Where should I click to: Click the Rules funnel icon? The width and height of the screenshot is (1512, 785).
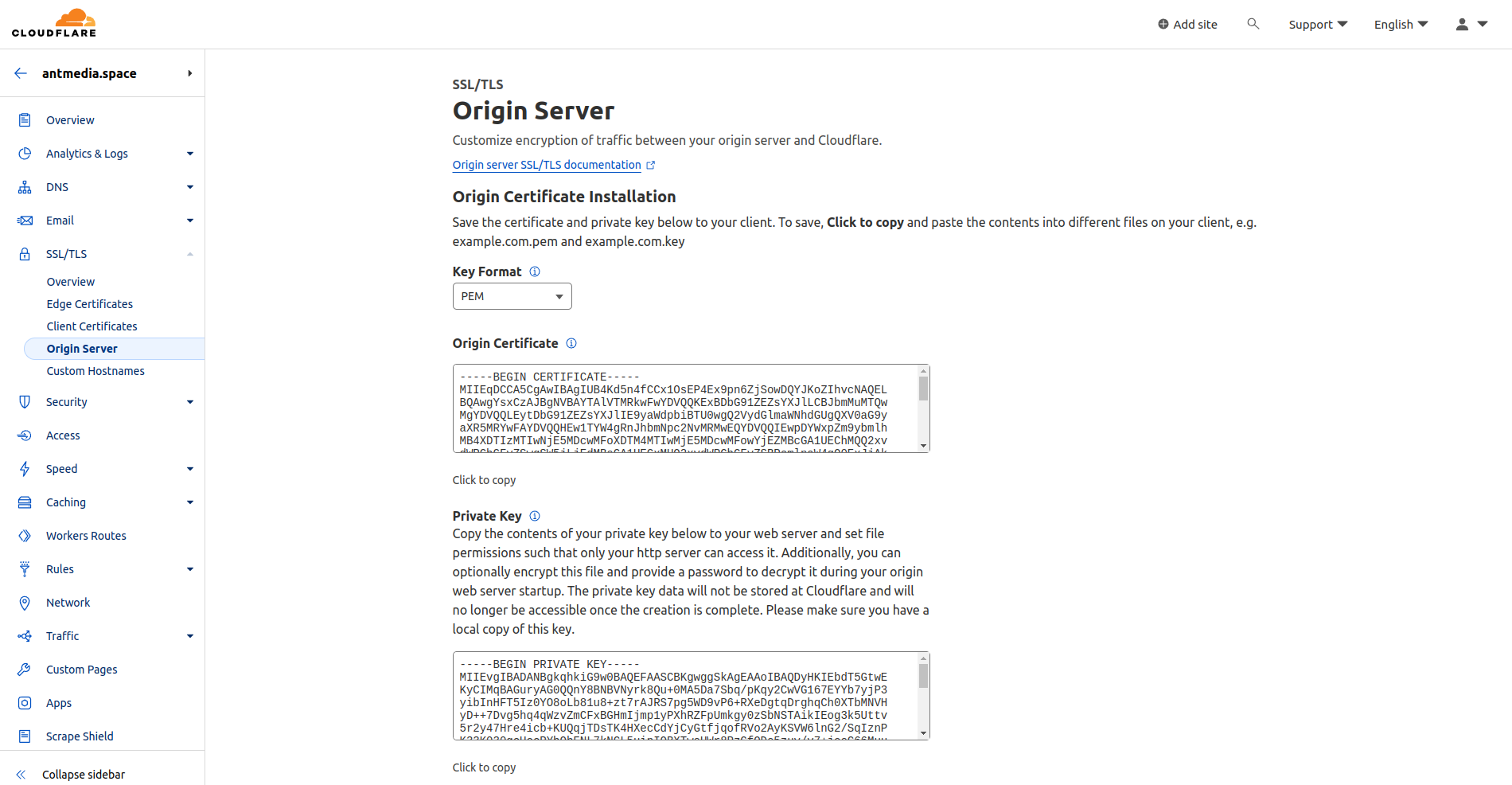pos(25,569)
